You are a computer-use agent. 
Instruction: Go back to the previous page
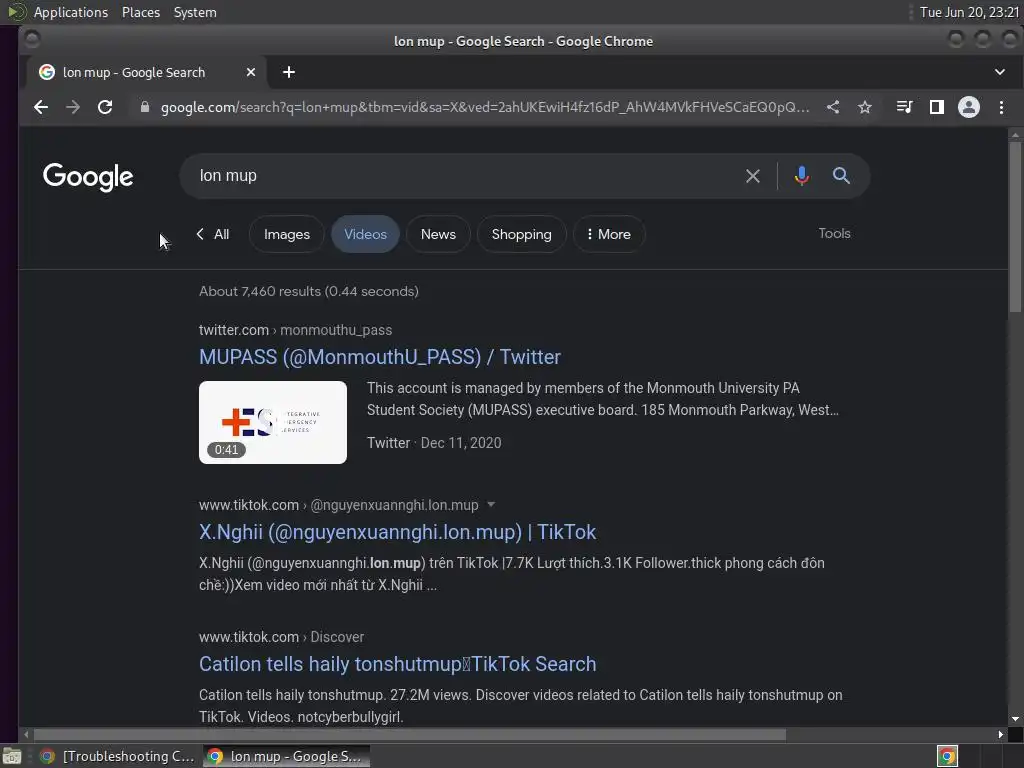[40, 107]
